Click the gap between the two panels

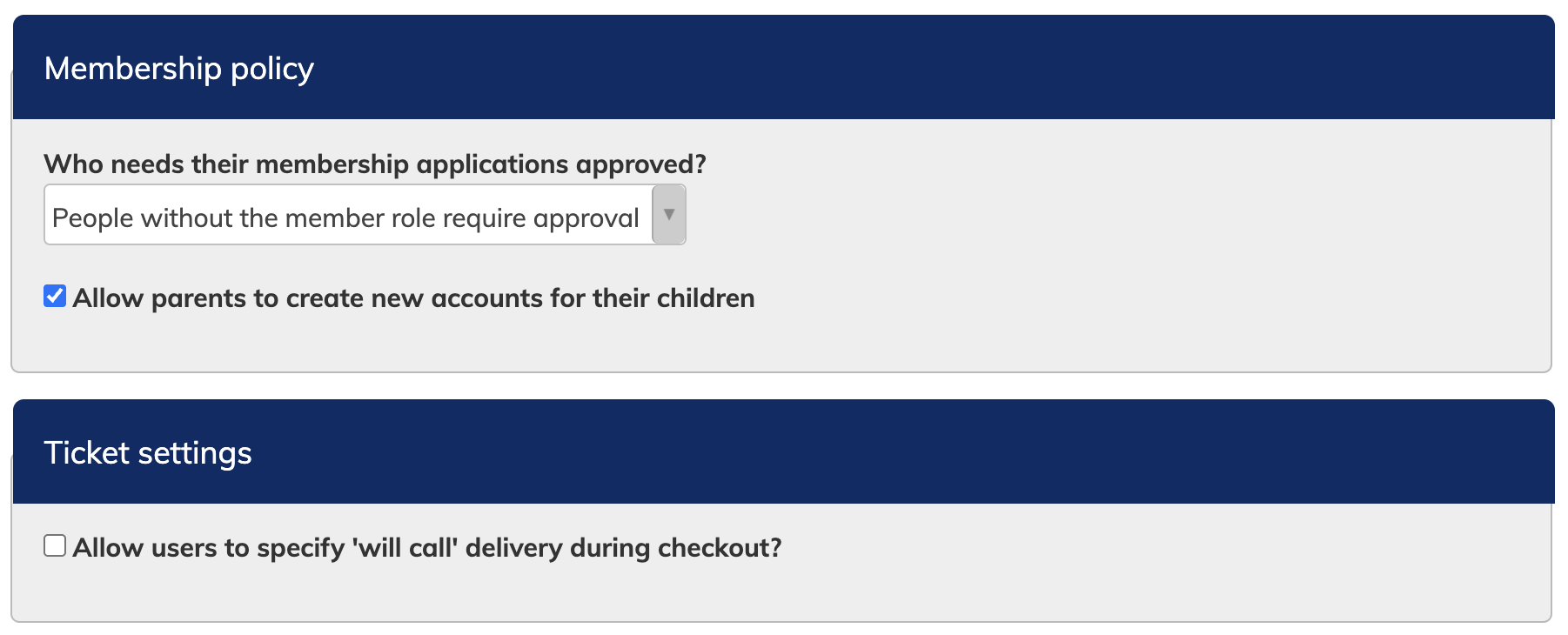click(783, 386)
